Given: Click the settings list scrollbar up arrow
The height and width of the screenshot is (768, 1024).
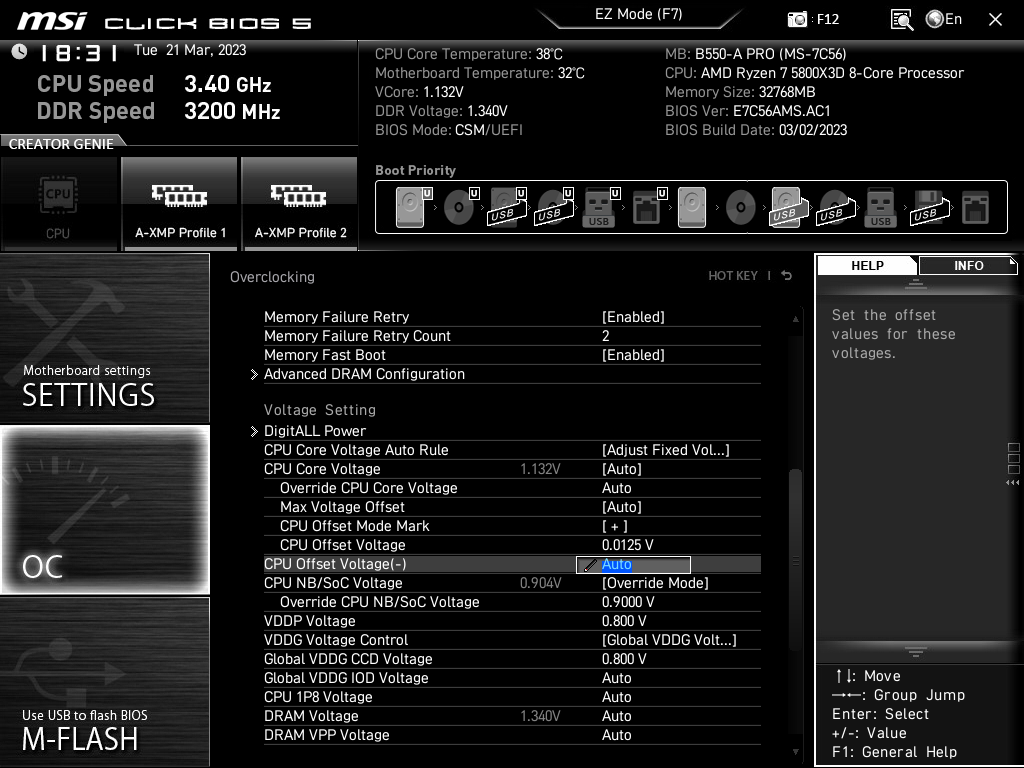Looking at the screenshot, I should pos(795,319).
